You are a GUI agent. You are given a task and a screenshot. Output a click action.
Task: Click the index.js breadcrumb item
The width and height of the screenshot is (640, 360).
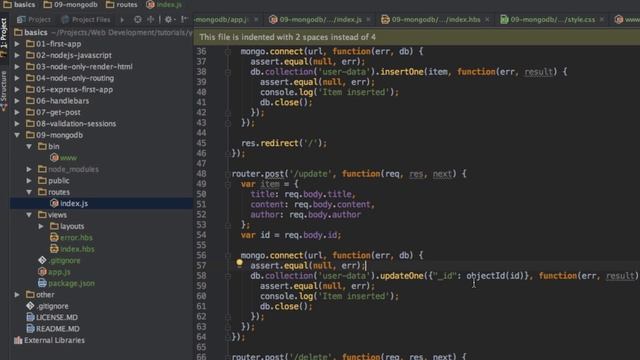[x=164, y=4]
